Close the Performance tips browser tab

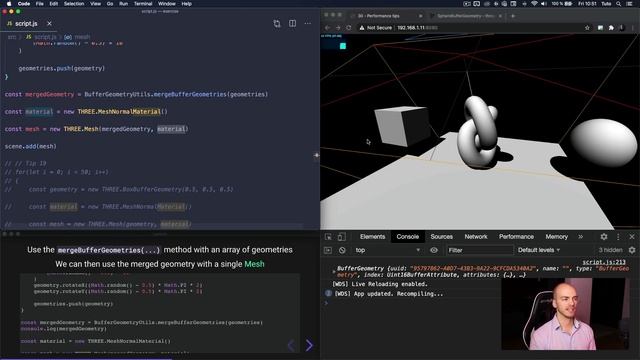click(420, 16)
